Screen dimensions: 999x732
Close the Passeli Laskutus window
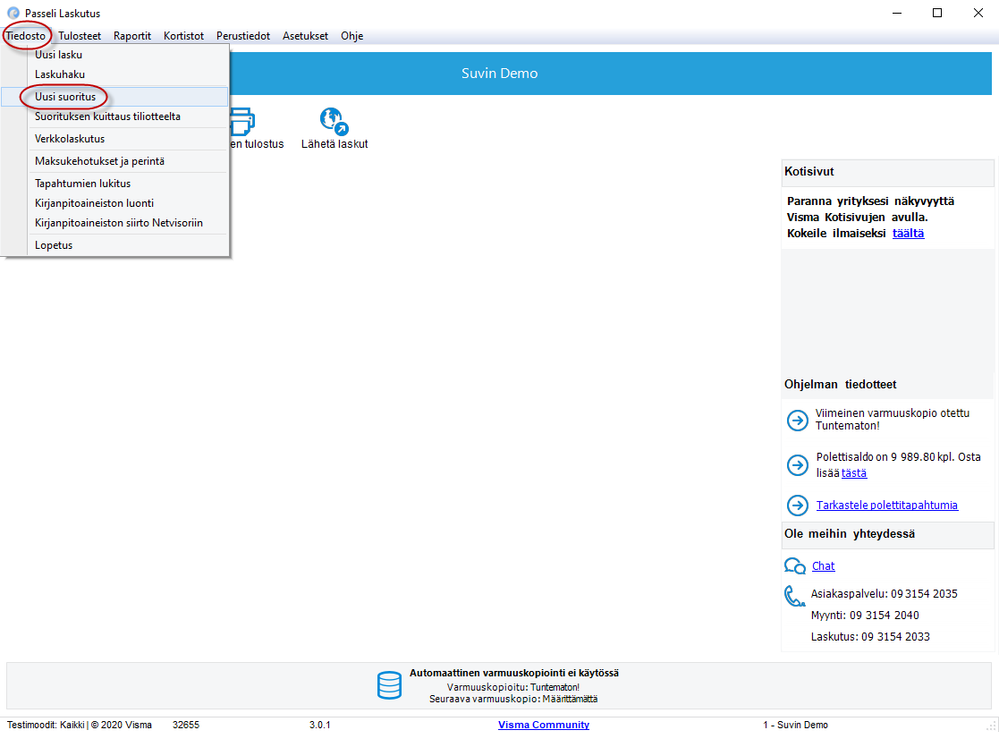978,13
